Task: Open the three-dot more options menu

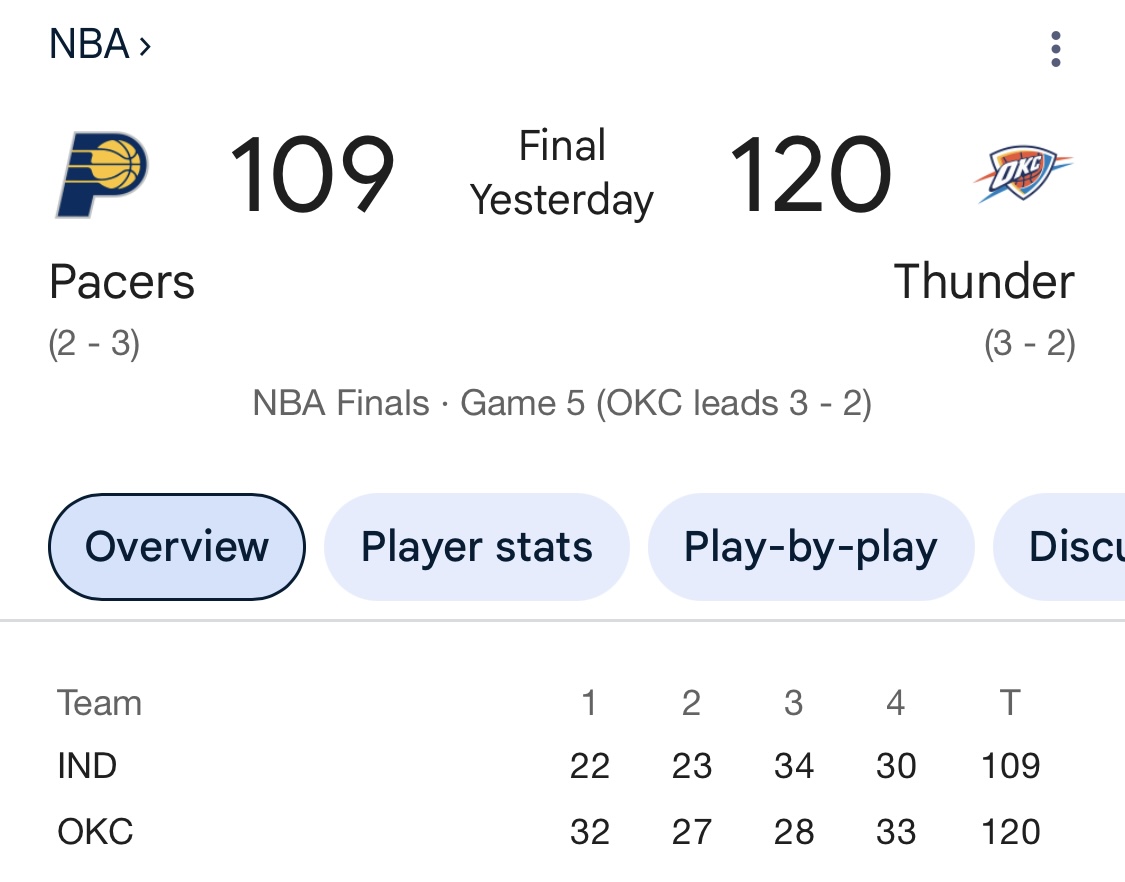Action: [x=1055, y=49]
